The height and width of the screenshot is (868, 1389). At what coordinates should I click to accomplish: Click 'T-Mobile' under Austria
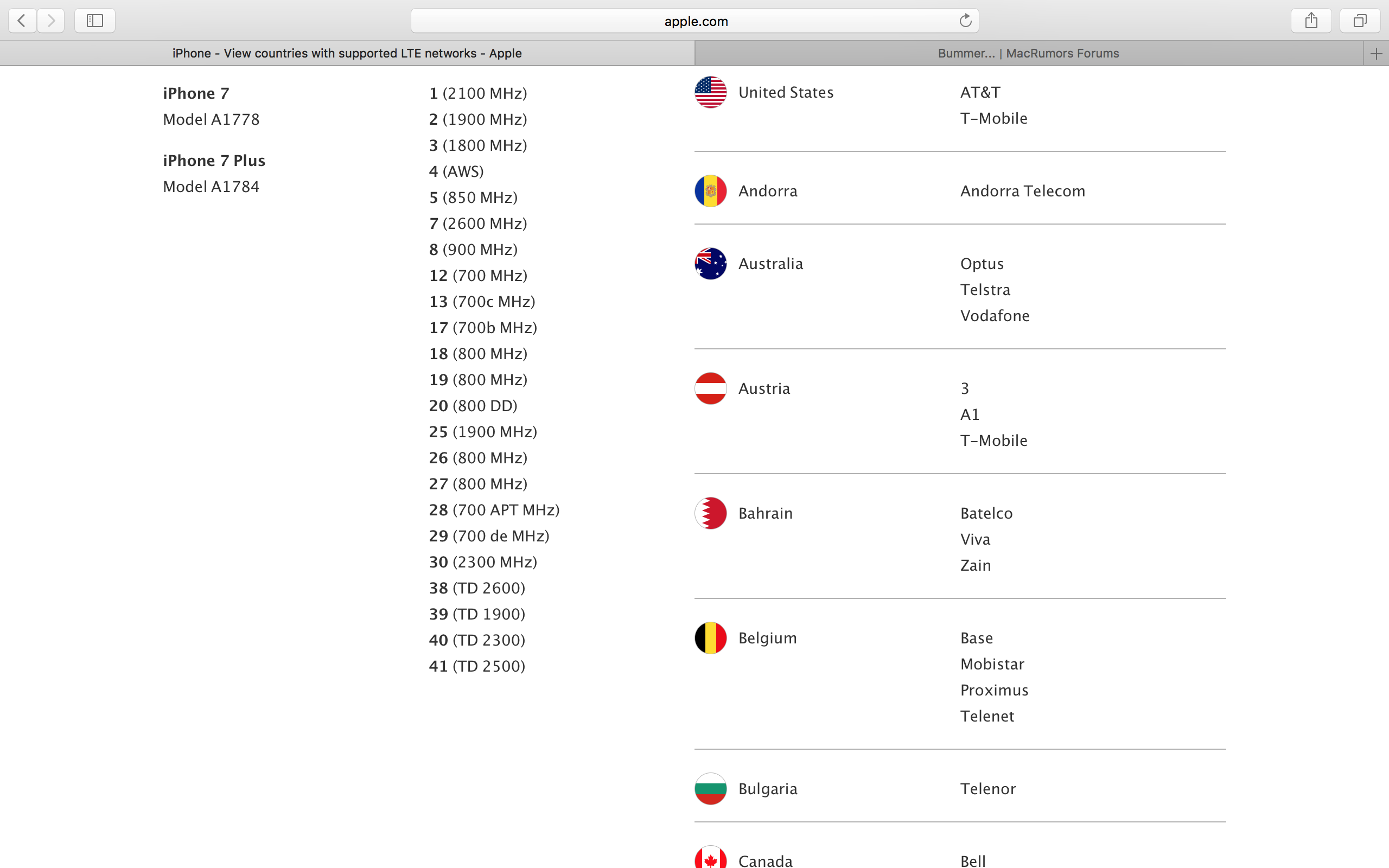click(x=993, y=441)
